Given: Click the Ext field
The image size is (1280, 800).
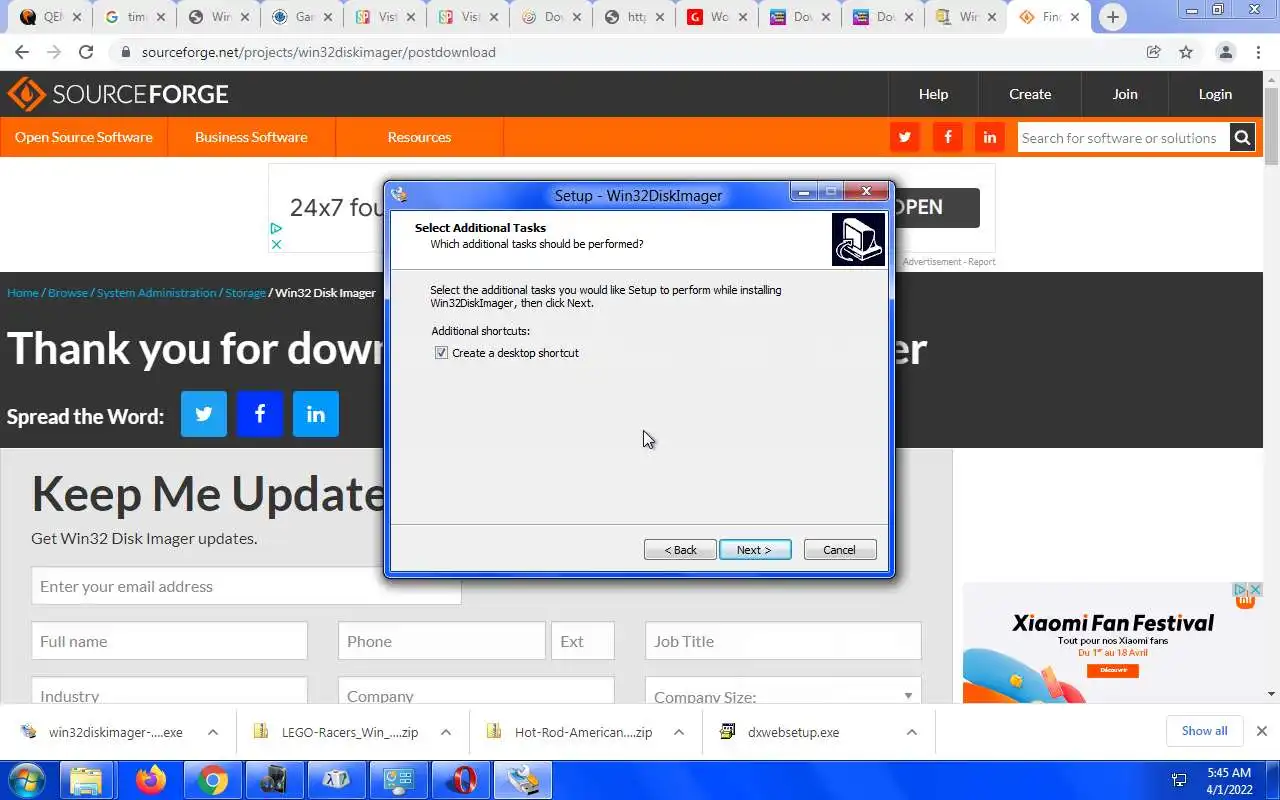Looking at the screenshot, I should pos(583,641).
